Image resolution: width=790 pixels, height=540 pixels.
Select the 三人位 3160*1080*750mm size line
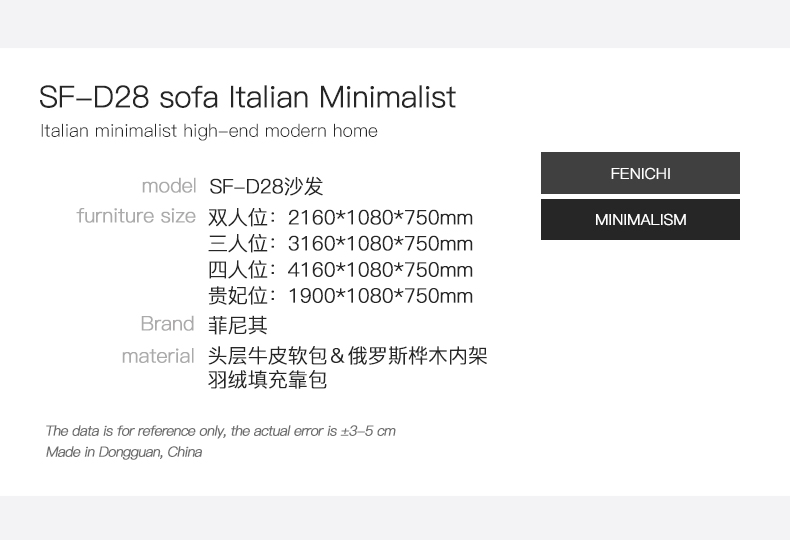340,244
